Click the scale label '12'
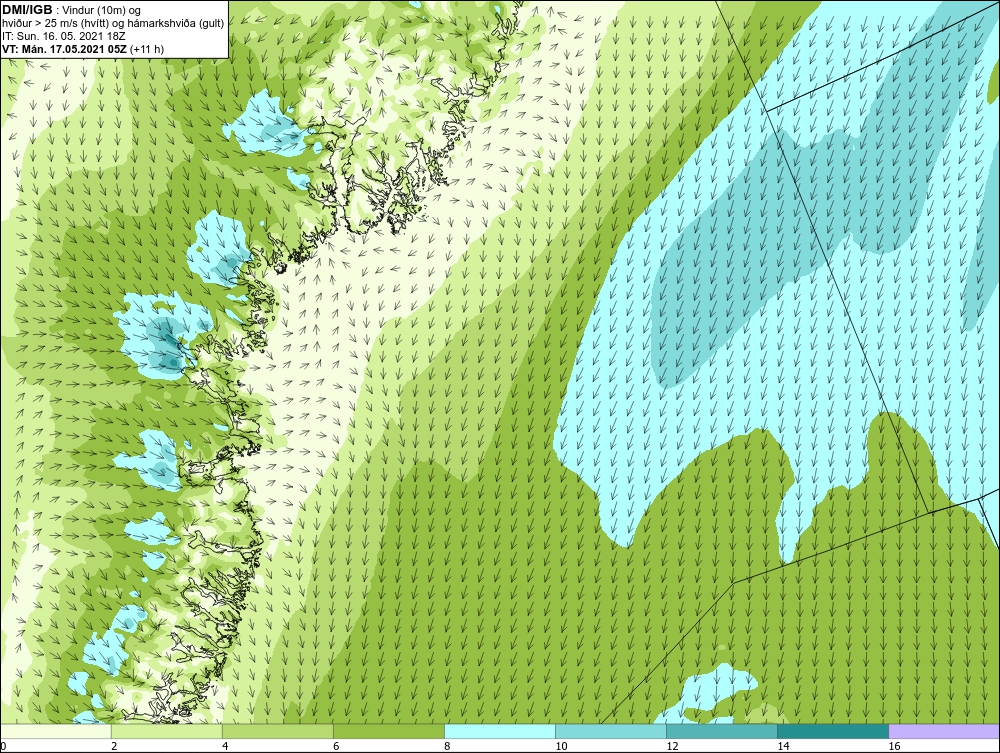Image resolution: width=1000 pixels, height=753 pixels. 672,746
